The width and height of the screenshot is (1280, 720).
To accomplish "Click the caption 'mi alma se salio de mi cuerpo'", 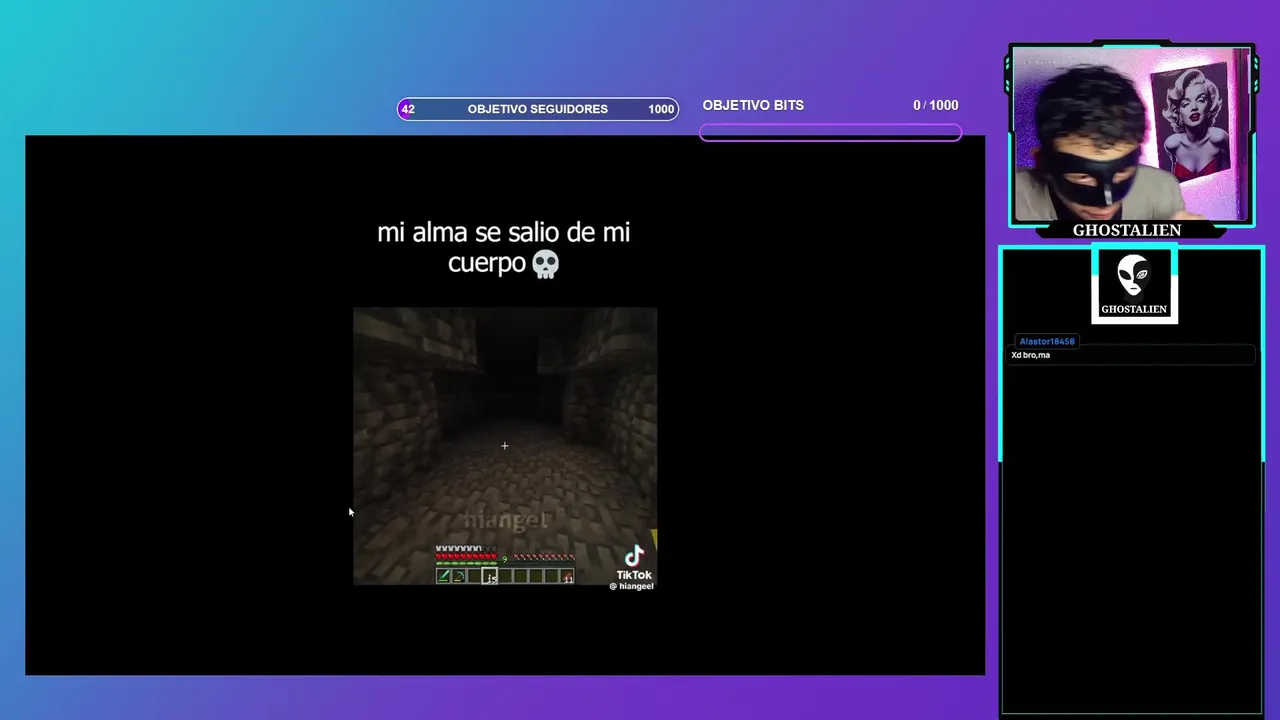I will (x=504, y=247).
